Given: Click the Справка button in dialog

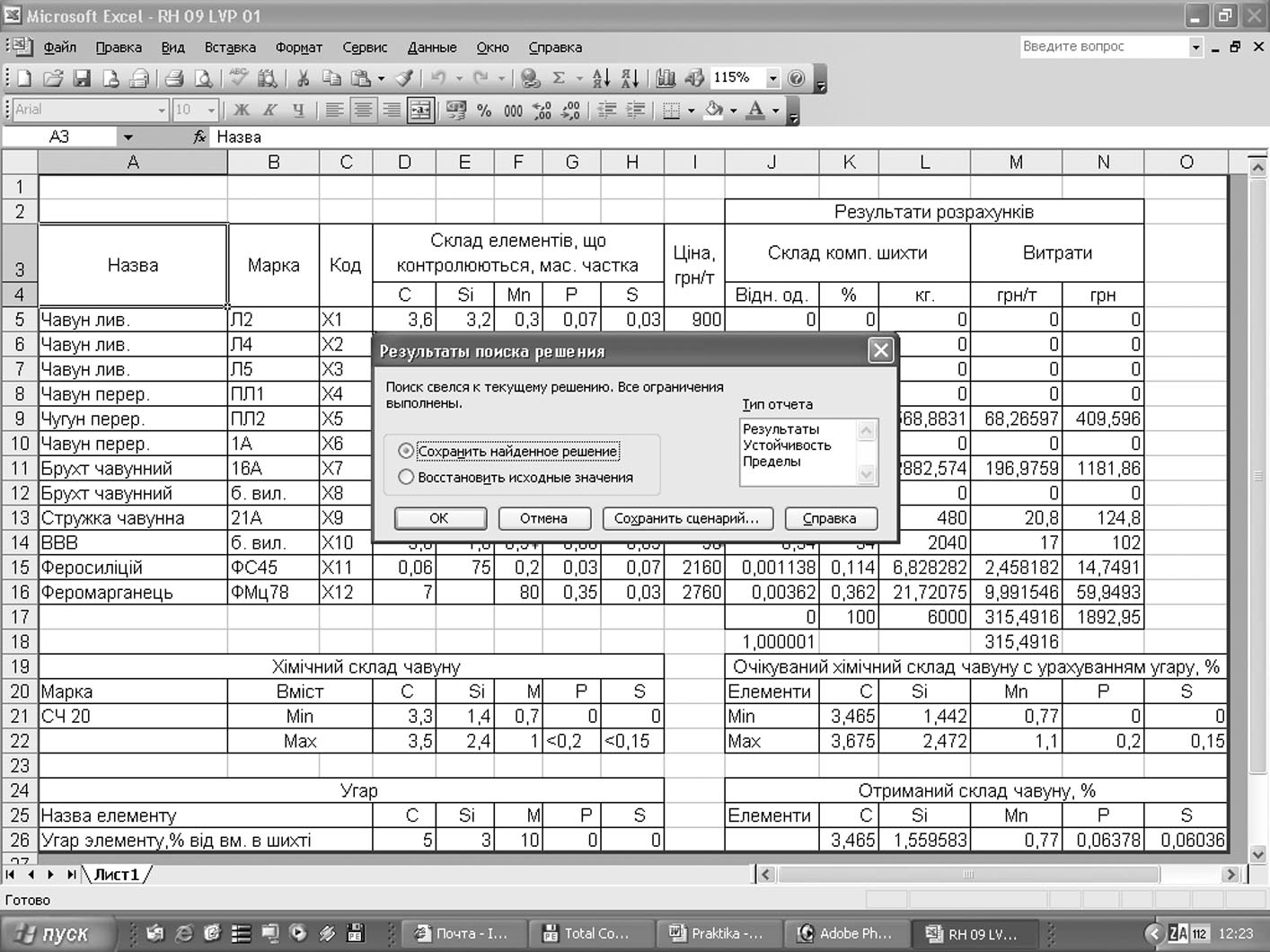Looking at the screenshot, I should coord(830,518).
